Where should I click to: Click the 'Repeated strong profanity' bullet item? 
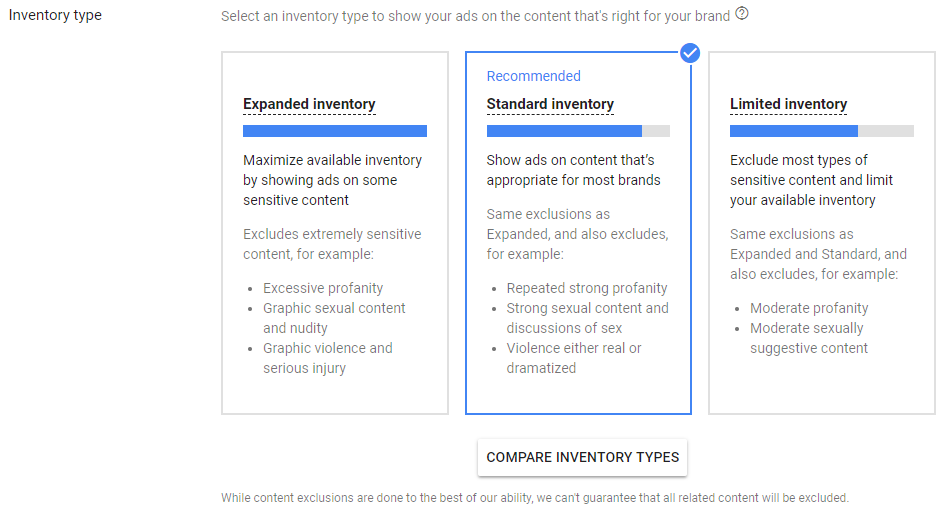point(586,288)
